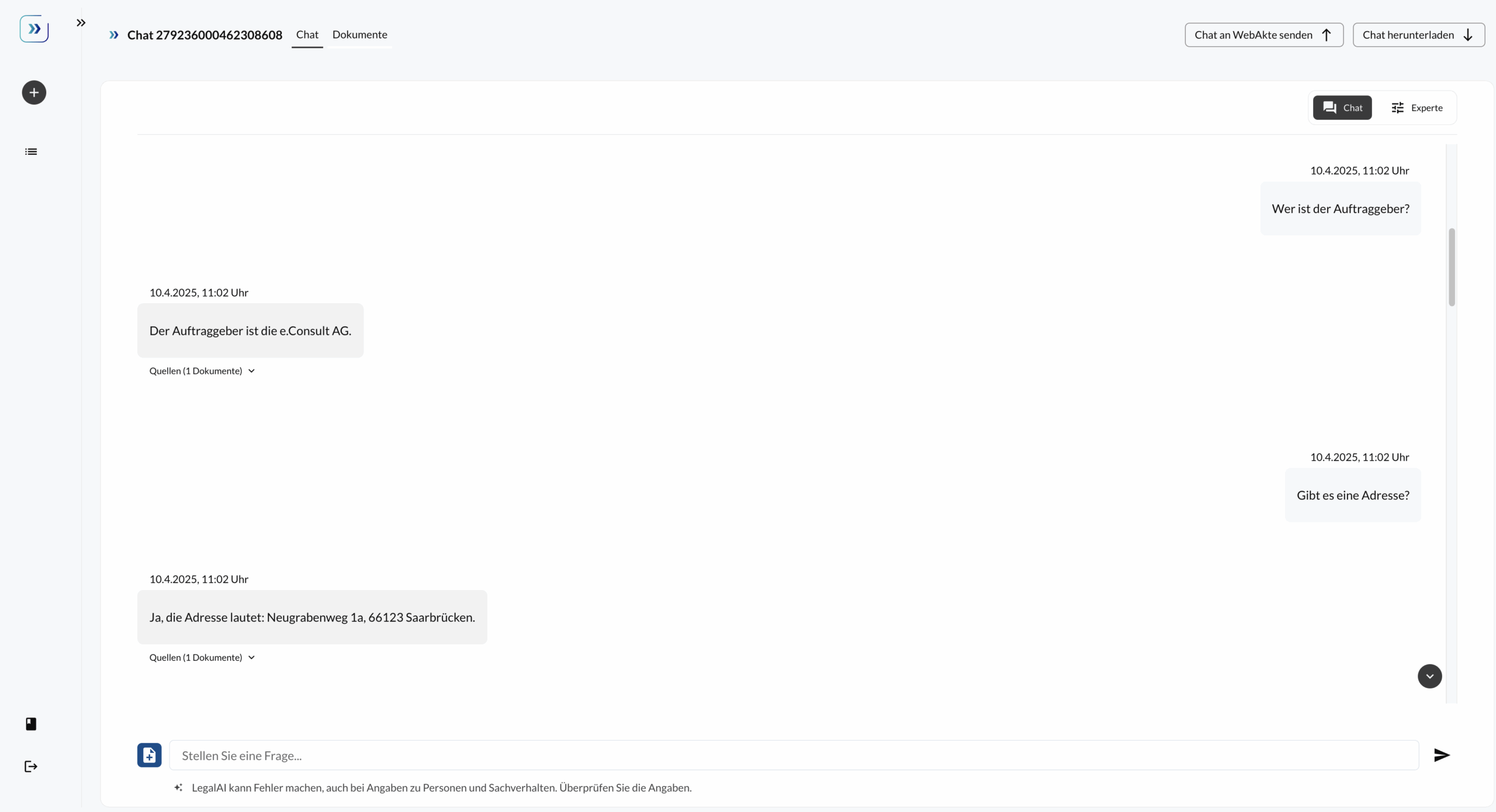Switch to Experte mode toggle

(1417, 107)
